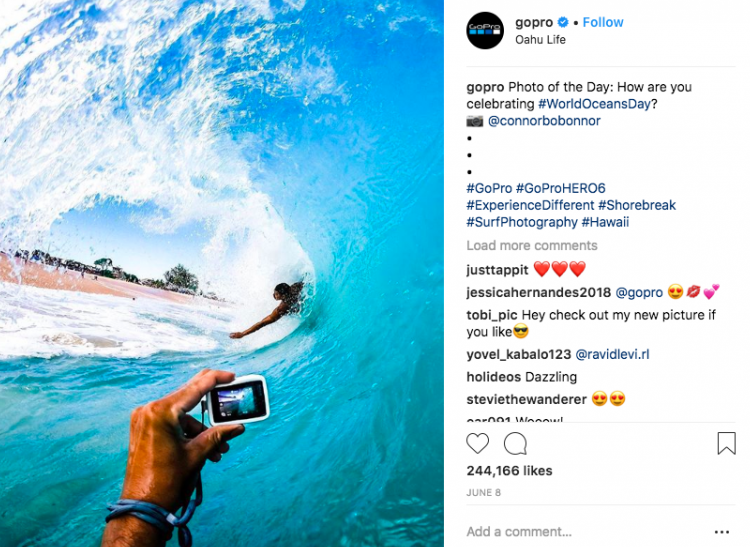Open the #SurfPhotography hashtag
Image resolution: width=750 pixels, height=547 pixels.
pos(522,222)
